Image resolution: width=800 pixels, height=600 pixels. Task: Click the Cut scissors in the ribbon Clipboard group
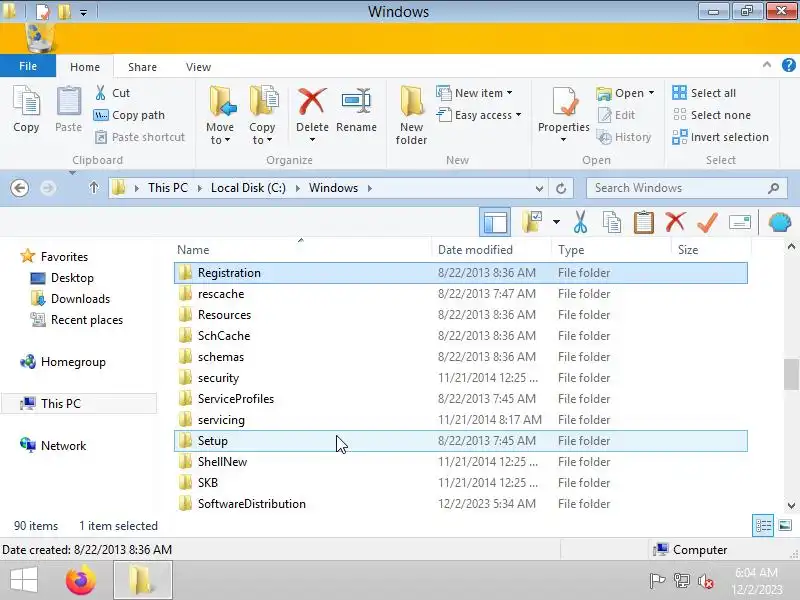coord(101,93)
